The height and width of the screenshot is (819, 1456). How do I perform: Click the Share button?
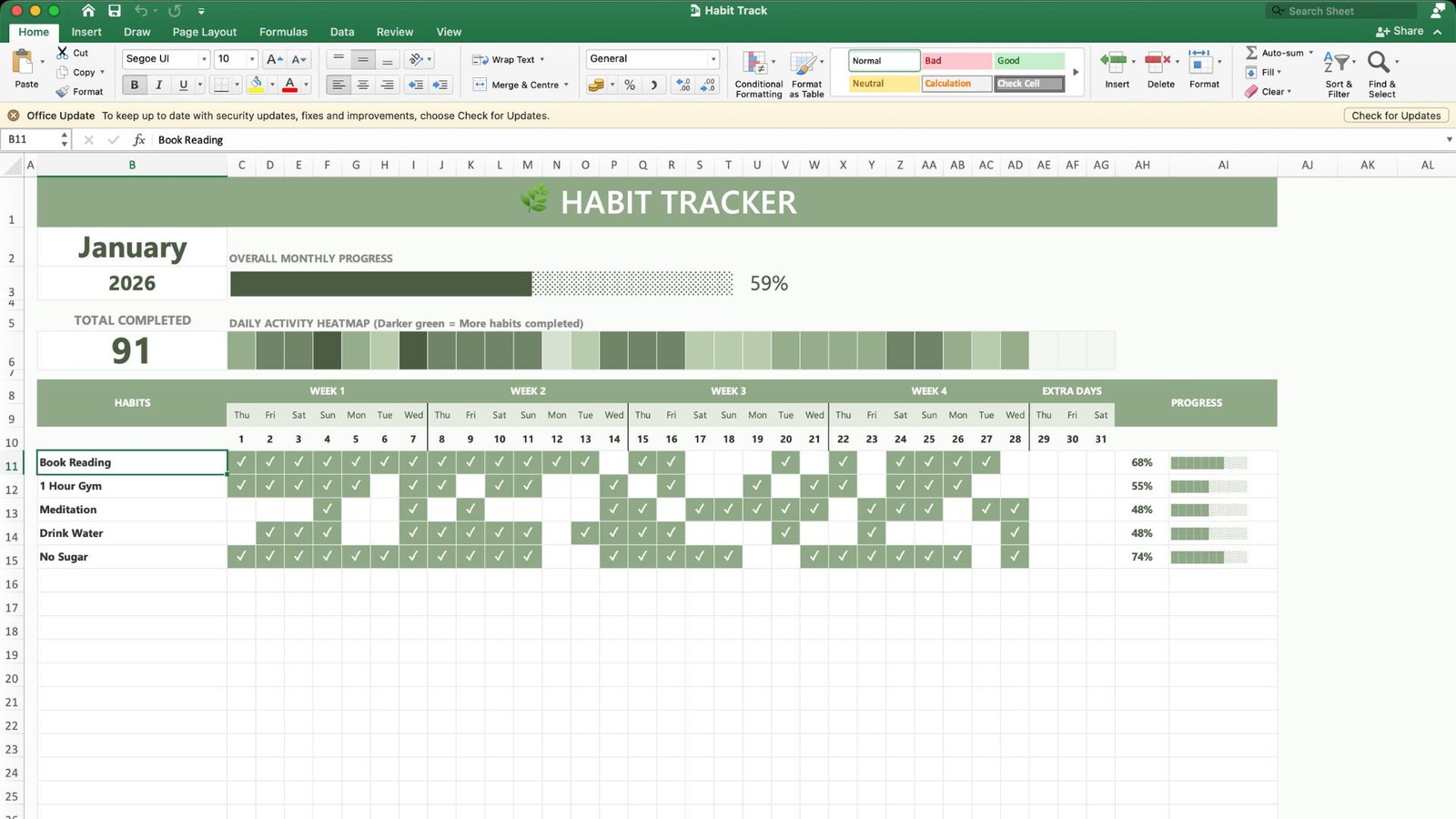1400,31
